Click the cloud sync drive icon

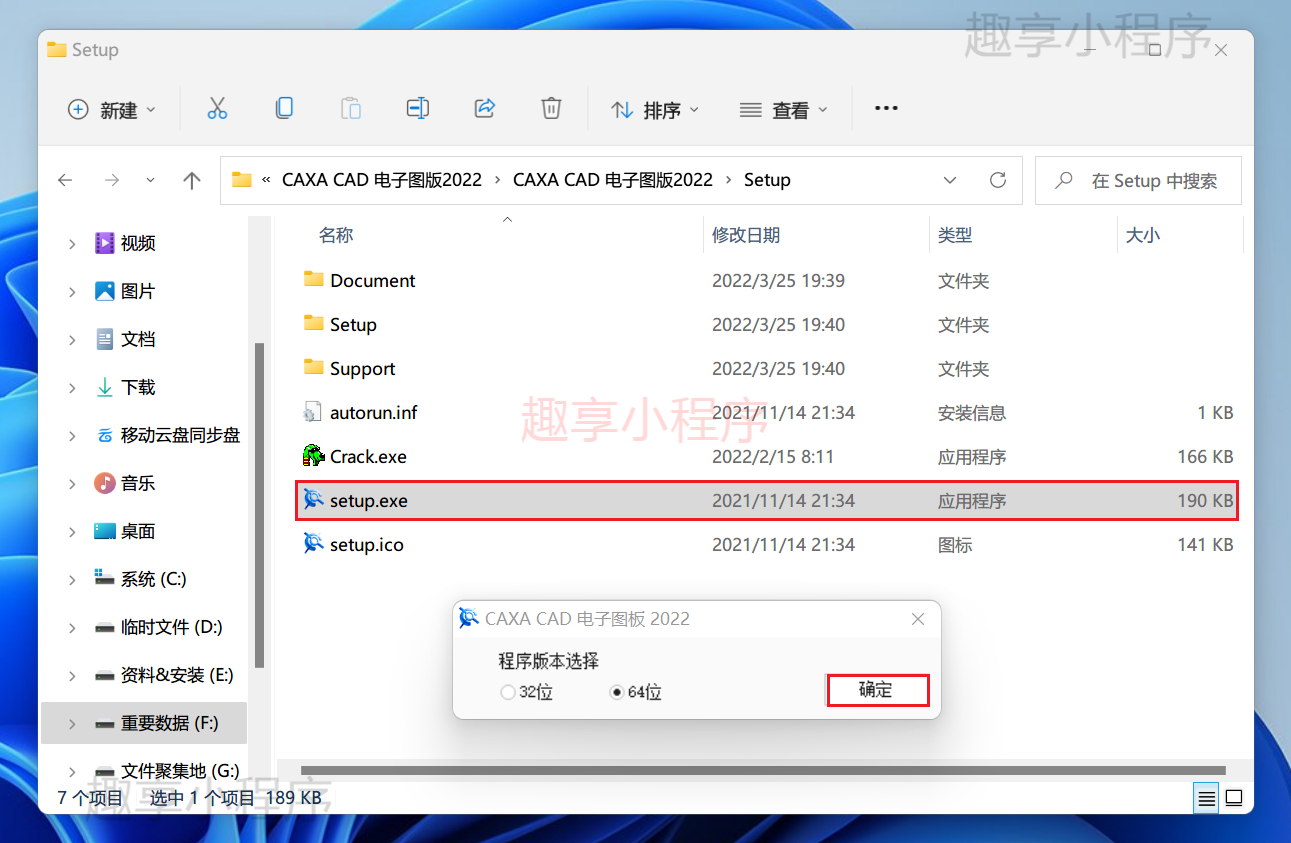(104, 435)
